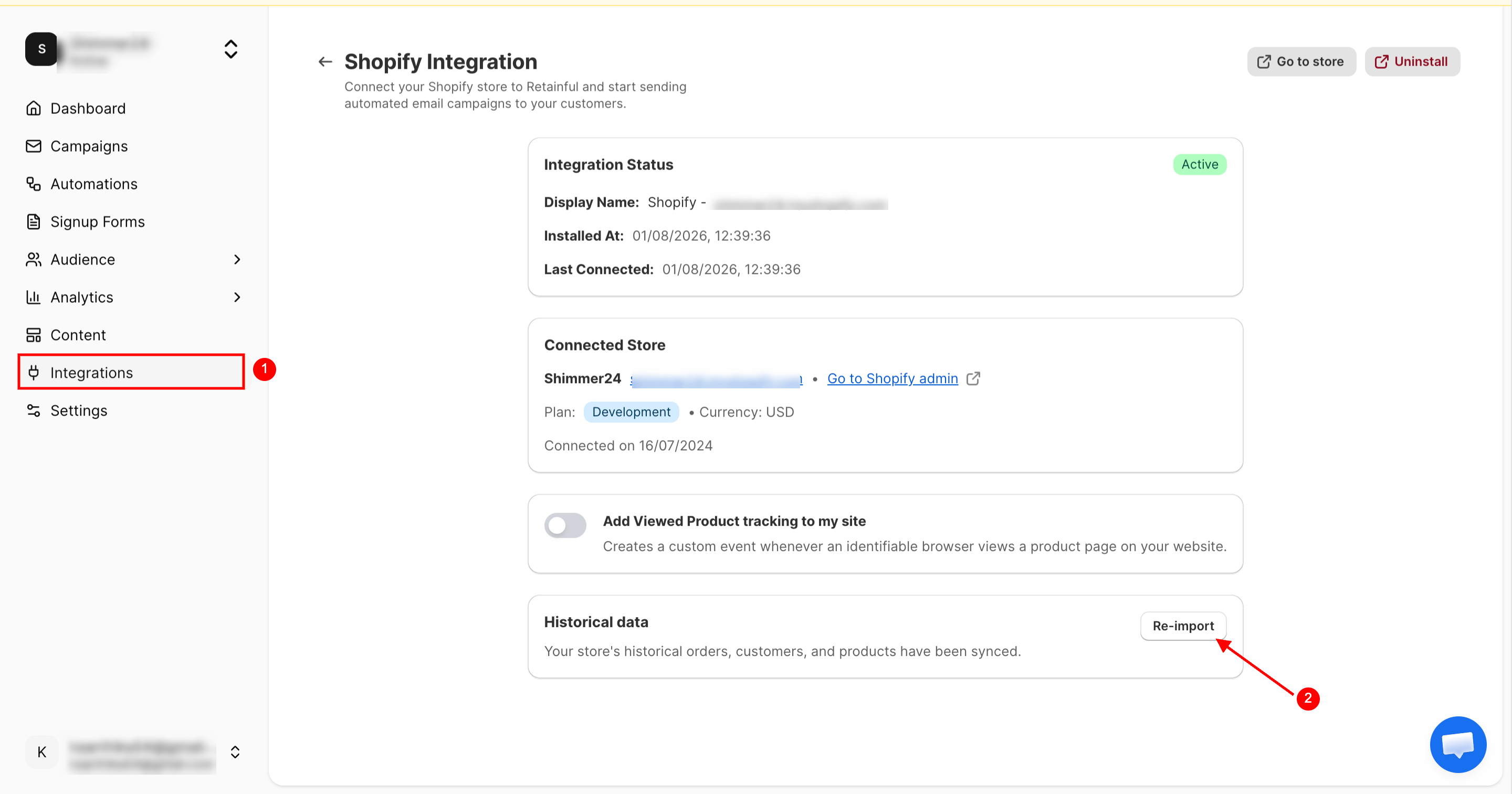This screenshot has width=1512, height=794.
Task: Click the Connected Store heading
Action: (604, 345)
